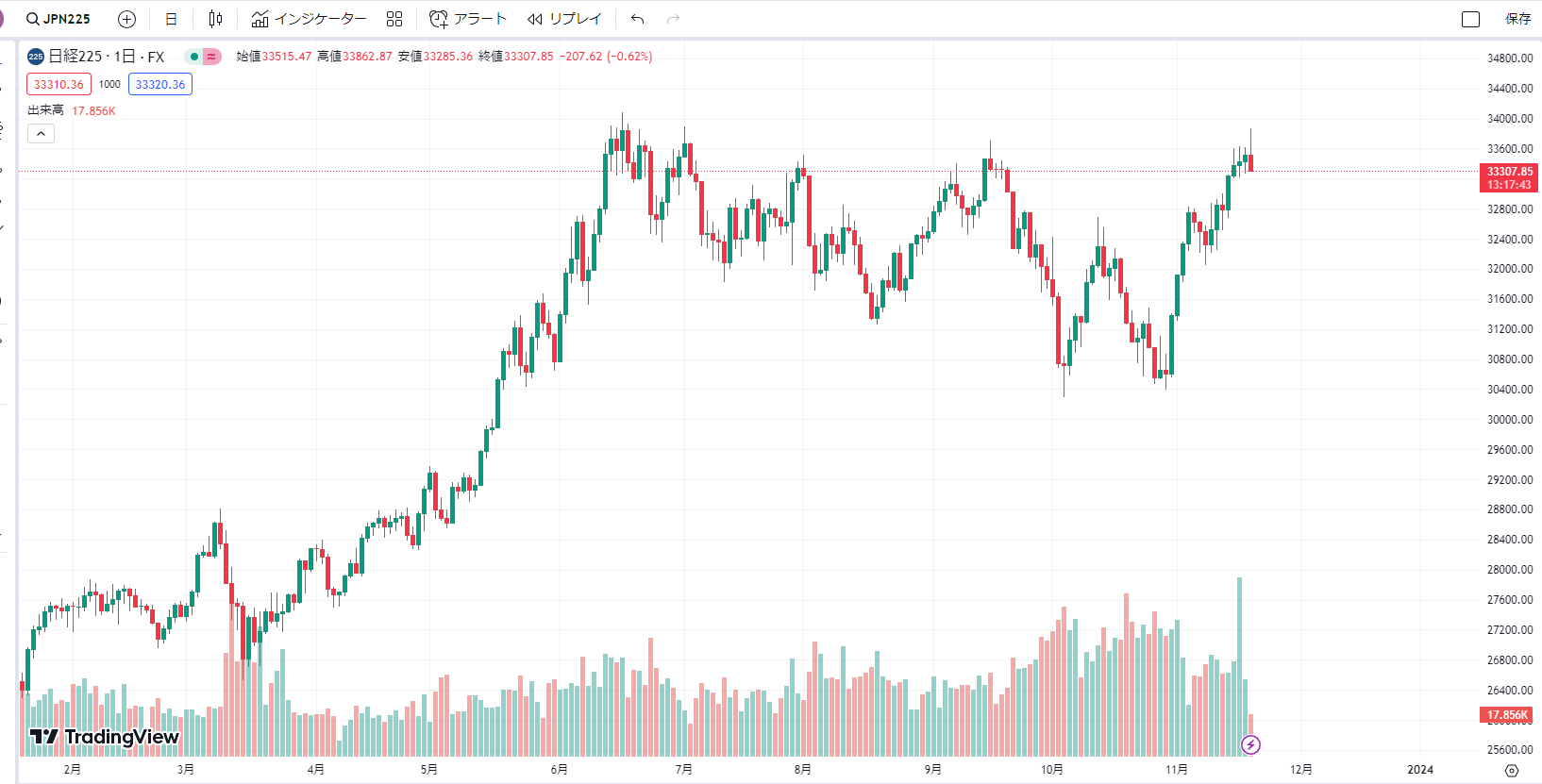Create an alert with アラート button
This screenshot has width=1542, height=784.
coord(468,19)
